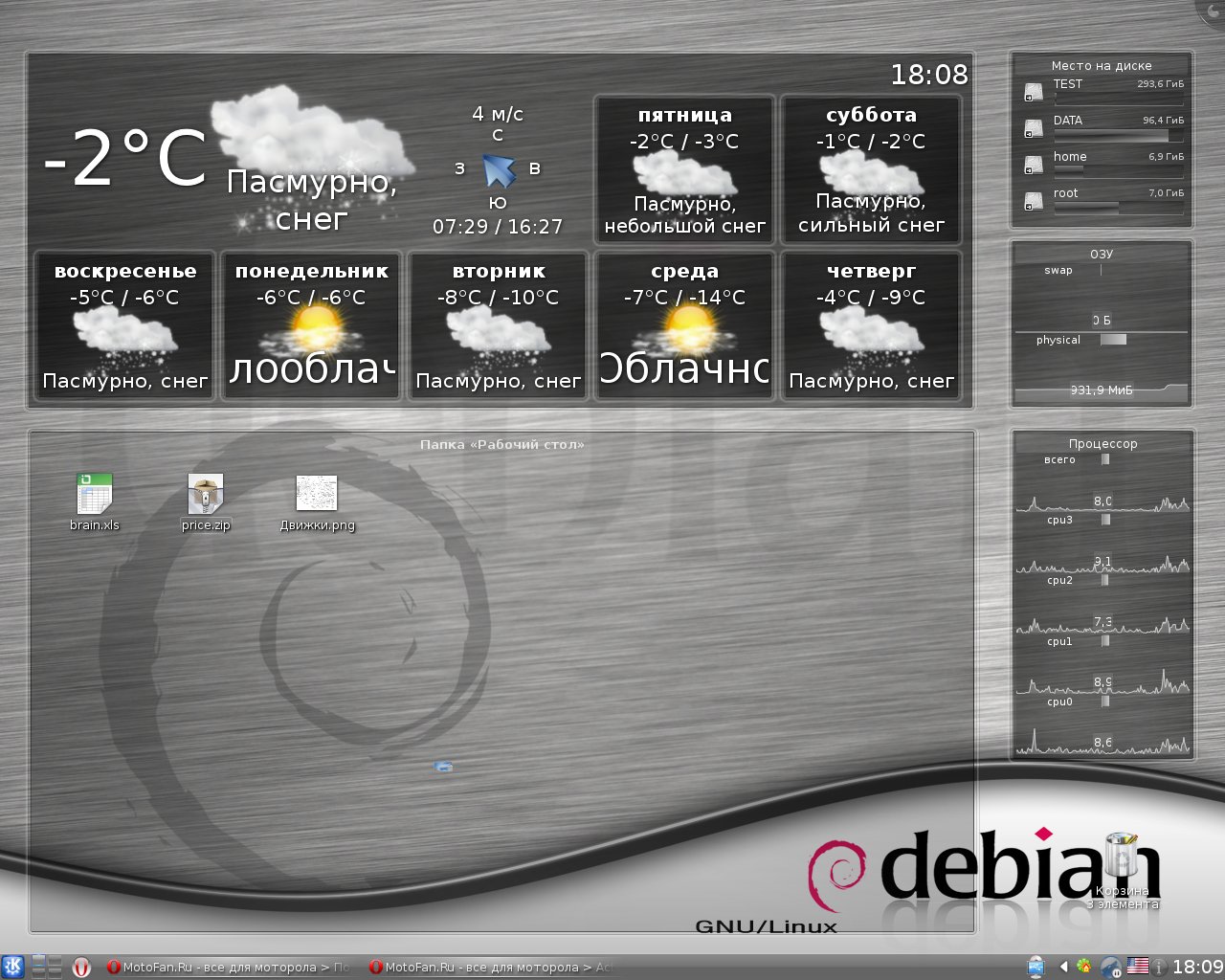Click the green flower messenger tray icon

(1084, 967)
